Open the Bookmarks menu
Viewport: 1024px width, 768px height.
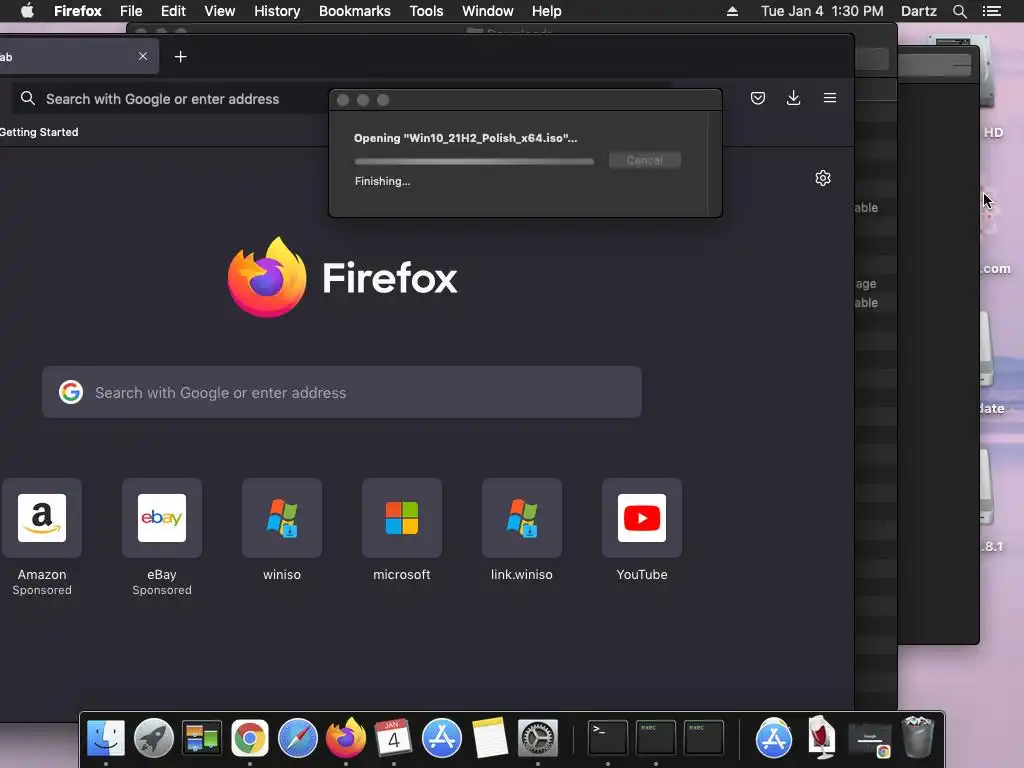(x=355, y=11)
